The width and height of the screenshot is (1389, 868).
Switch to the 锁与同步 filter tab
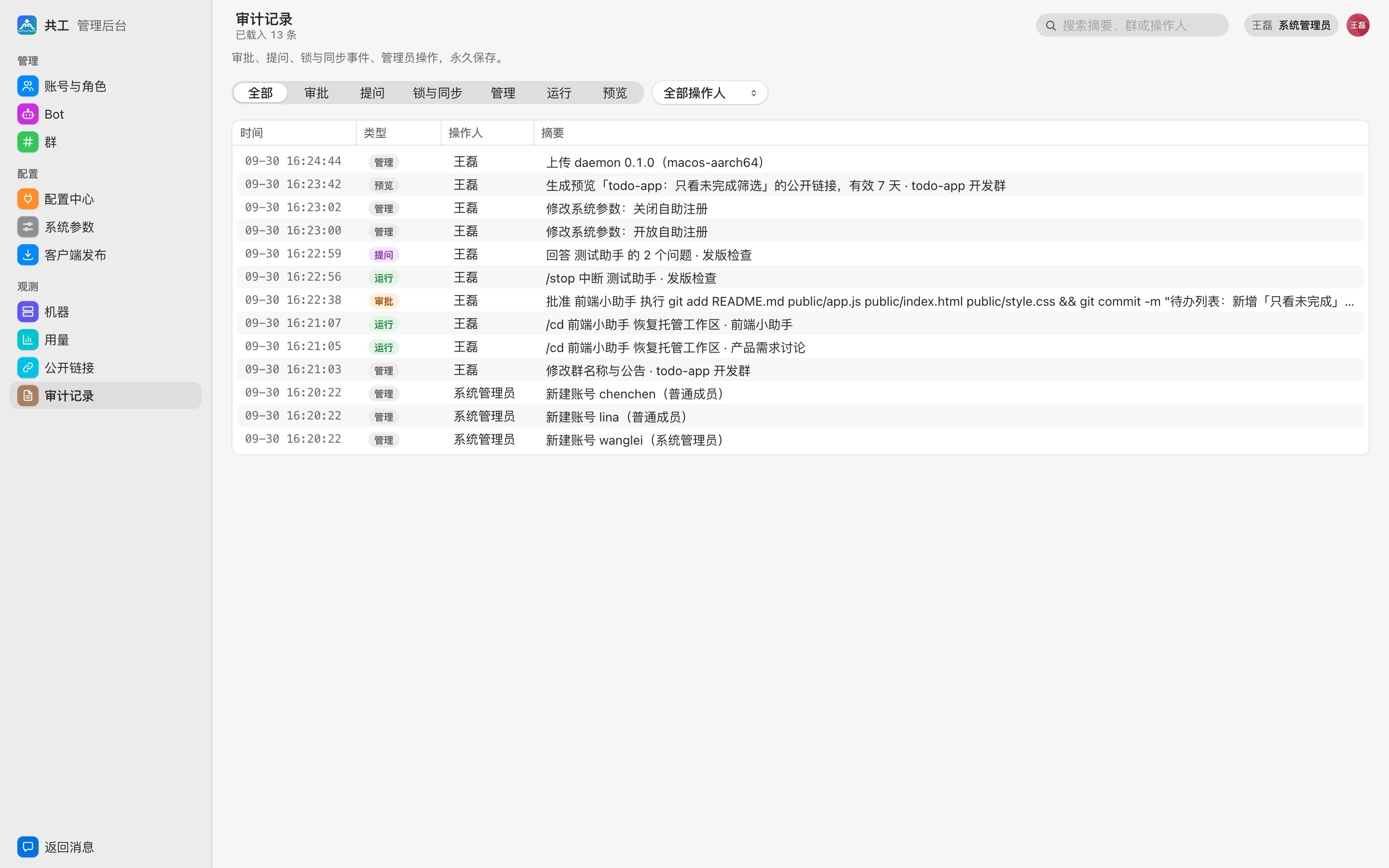pyautogui.click(x=437, y=93)
